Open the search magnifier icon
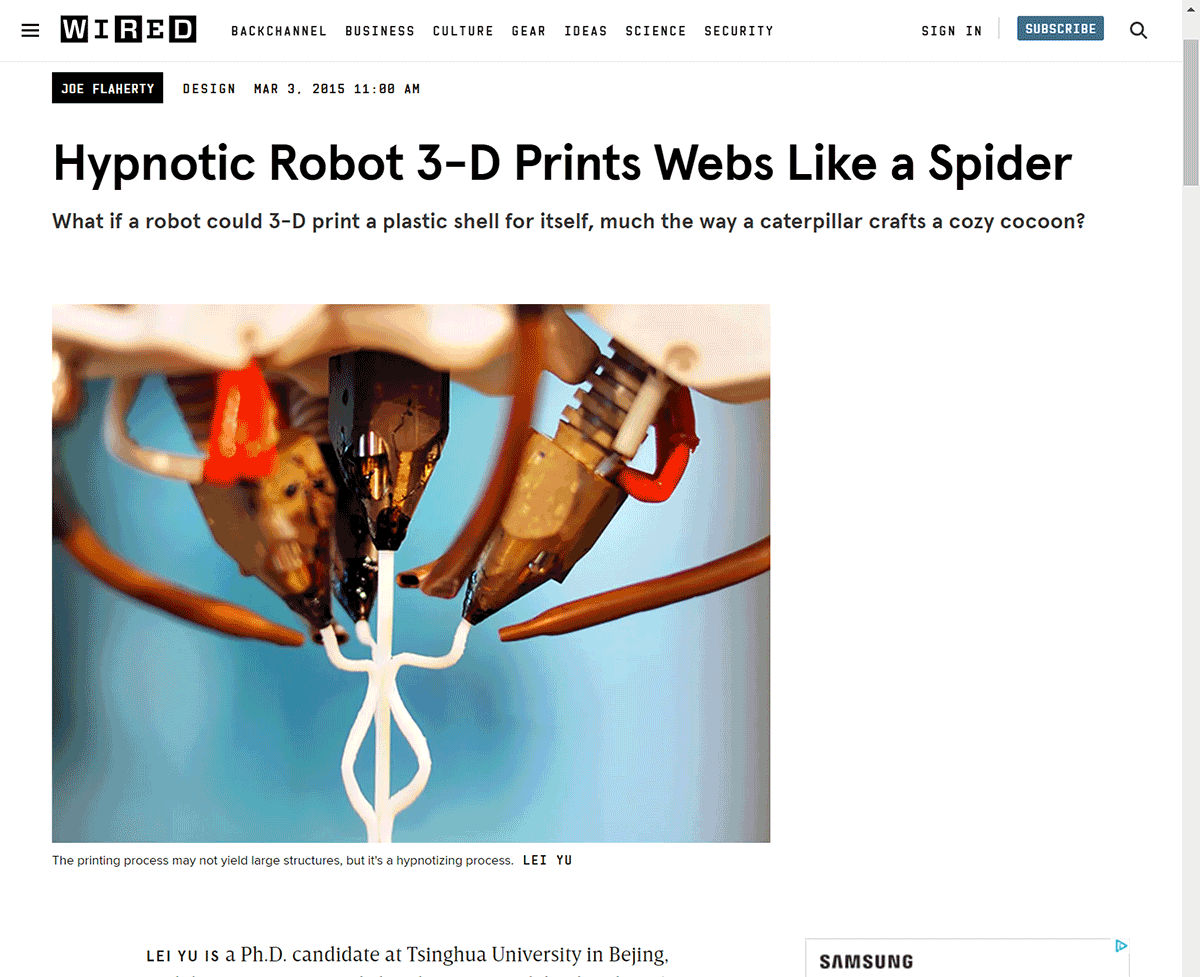 (x=1138, y=30)
